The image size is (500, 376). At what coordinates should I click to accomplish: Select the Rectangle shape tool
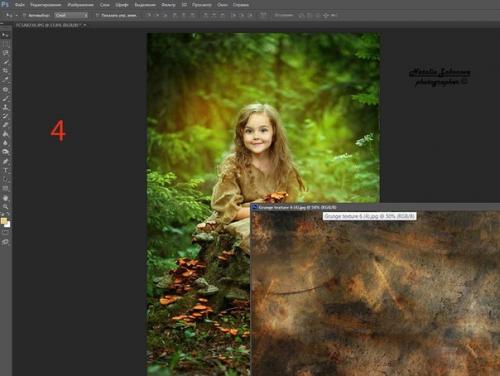[5, 189]
